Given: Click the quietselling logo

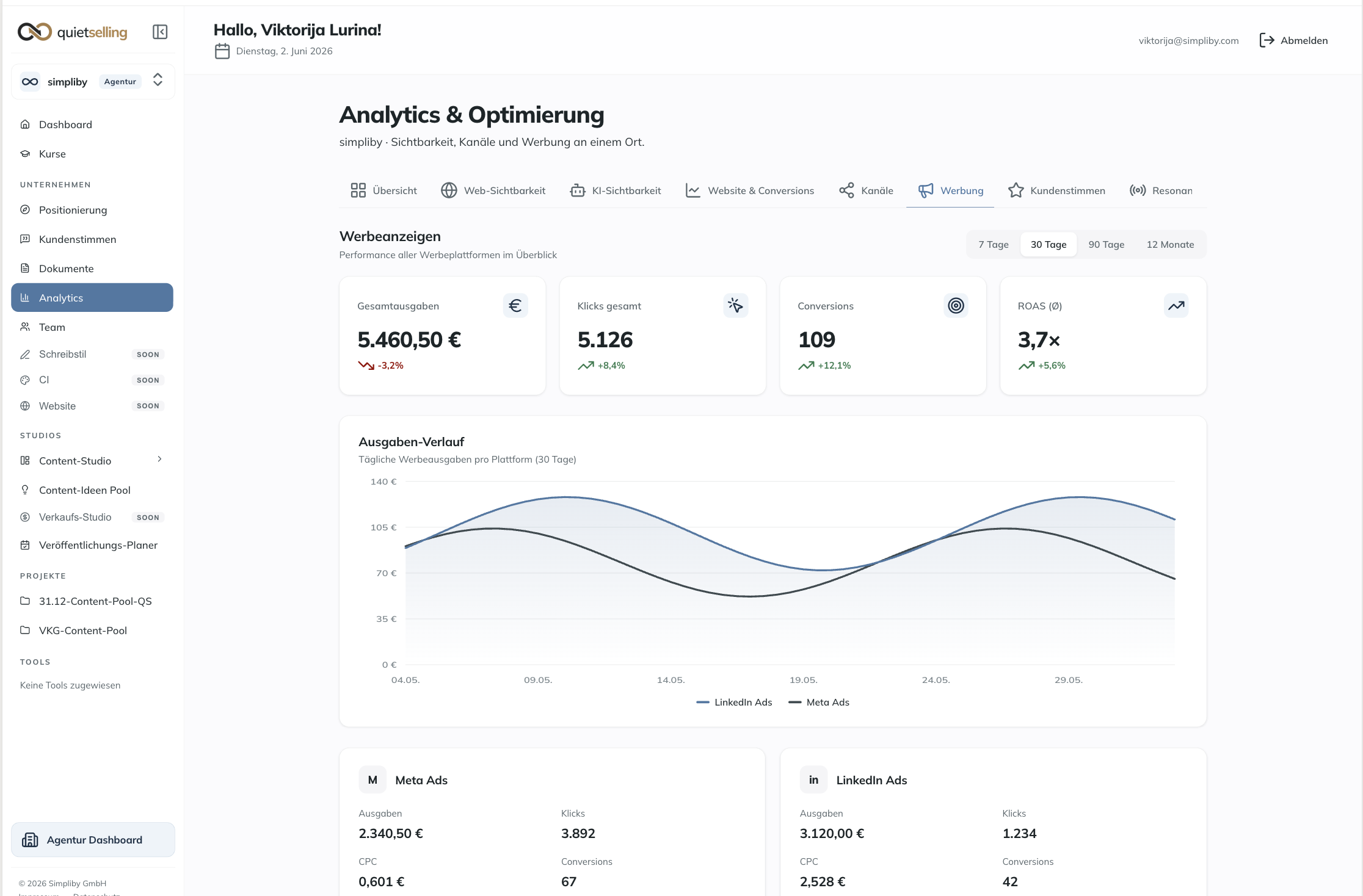Looking at the screenshot, I should [x=73, y=32].
